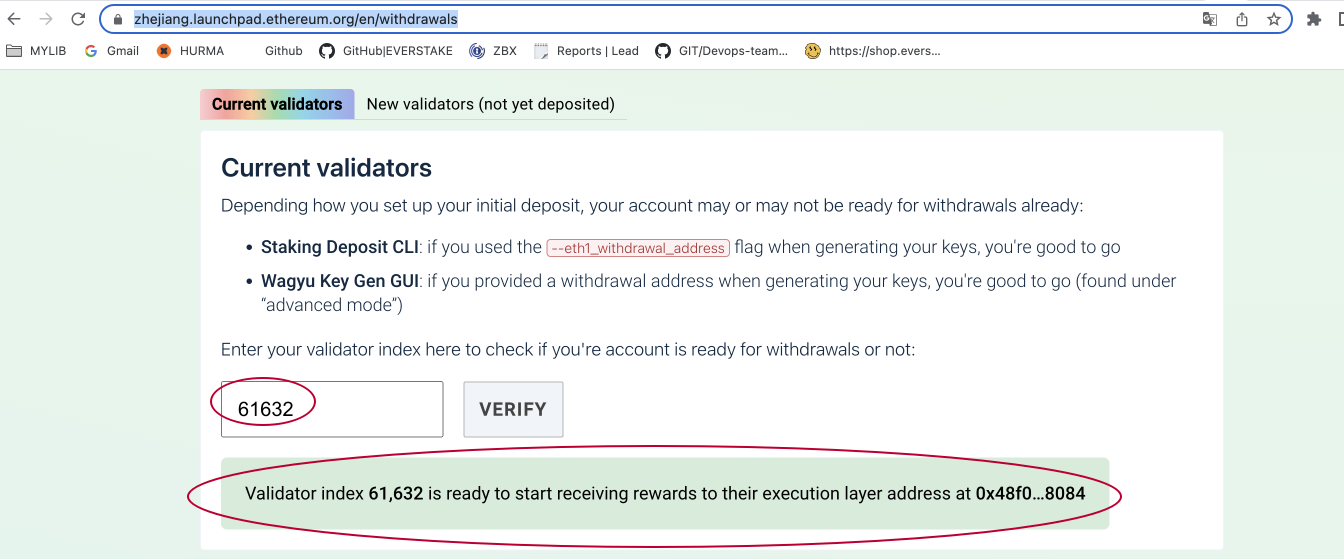Switch to New validators (not yet deposited) tab

click(490, 104)
